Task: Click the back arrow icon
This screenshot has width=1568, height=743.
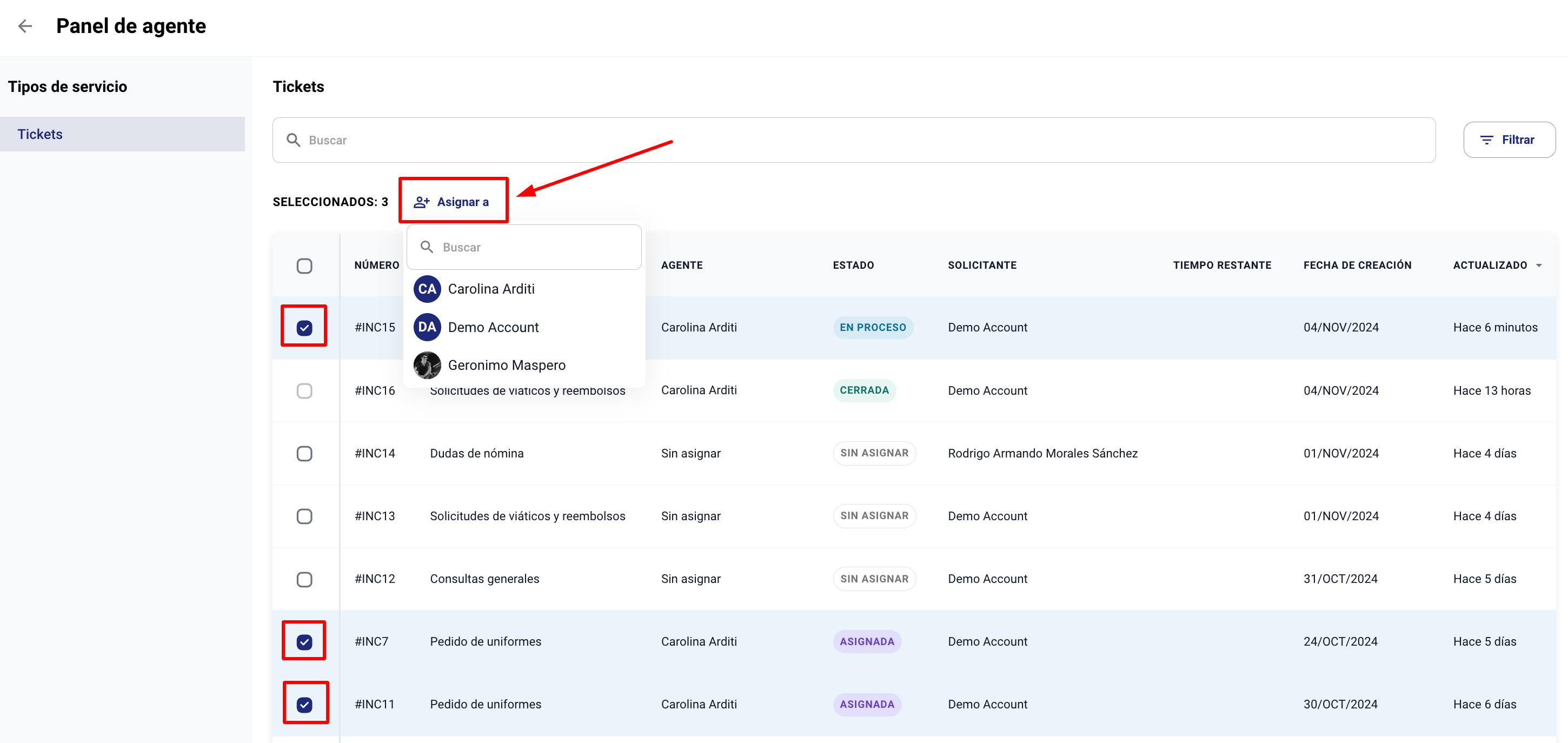Action: coord(25,26)
